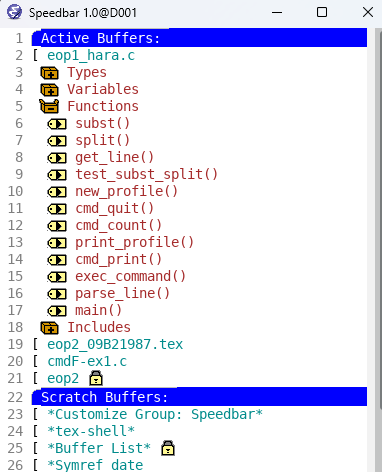Click the tag icon beside subst()
The image size is (382, 472).
[x=57, y=124]
